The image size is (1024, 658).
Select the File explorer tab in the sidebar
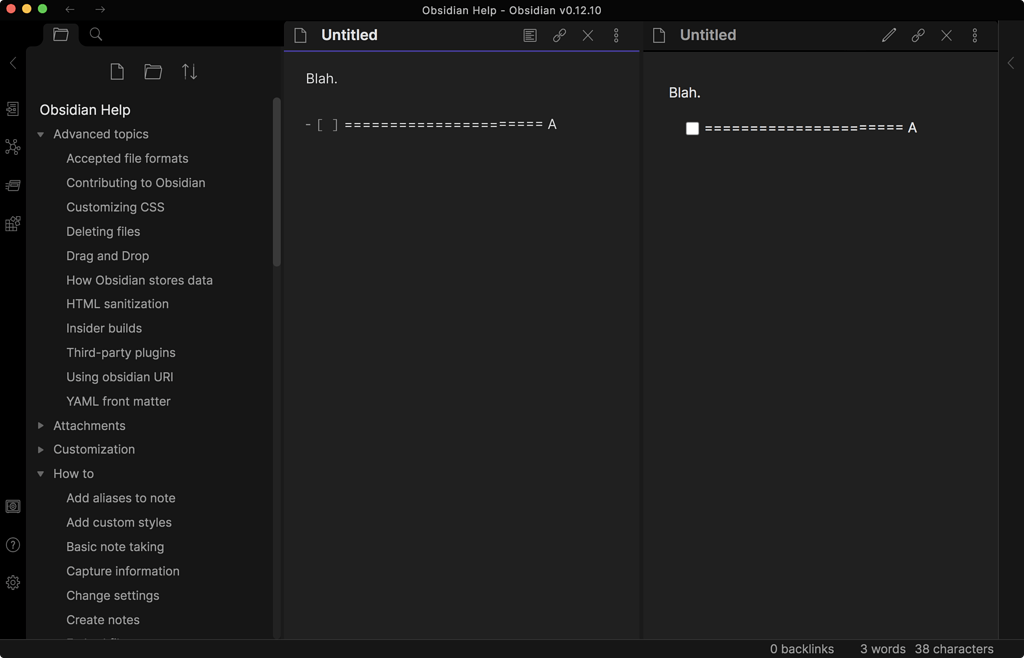[61, 34]
